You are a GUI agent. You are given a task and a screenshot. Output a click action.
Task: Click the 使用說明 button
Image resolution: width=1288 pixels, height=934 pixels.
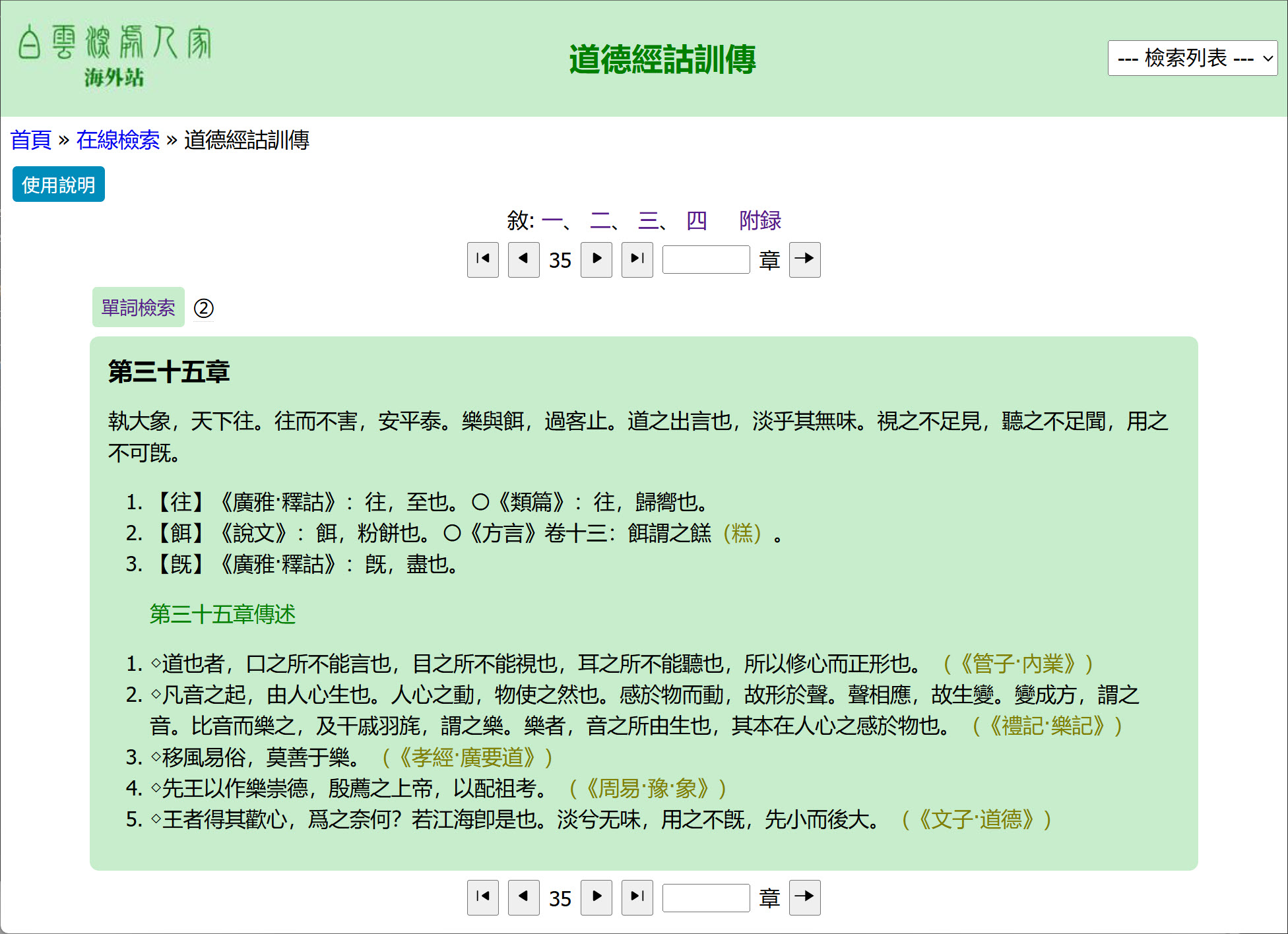pos(59,185)
